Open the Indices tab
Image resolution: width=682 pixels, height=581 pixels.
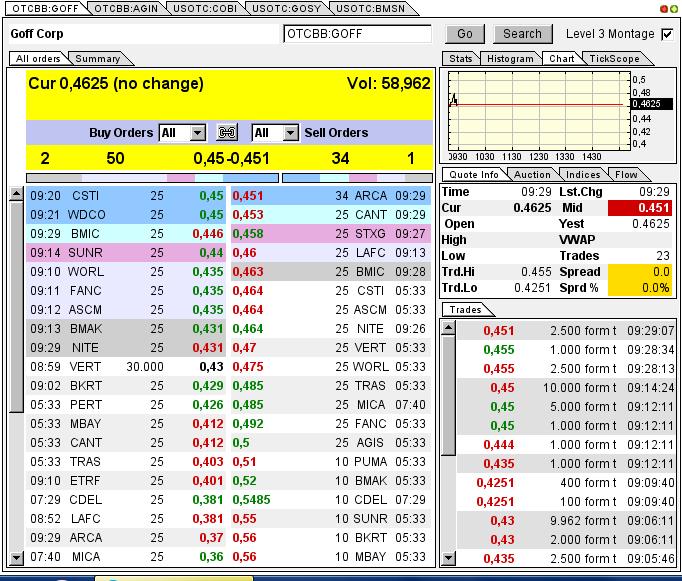pyautogui.click(x=582, y=175)
